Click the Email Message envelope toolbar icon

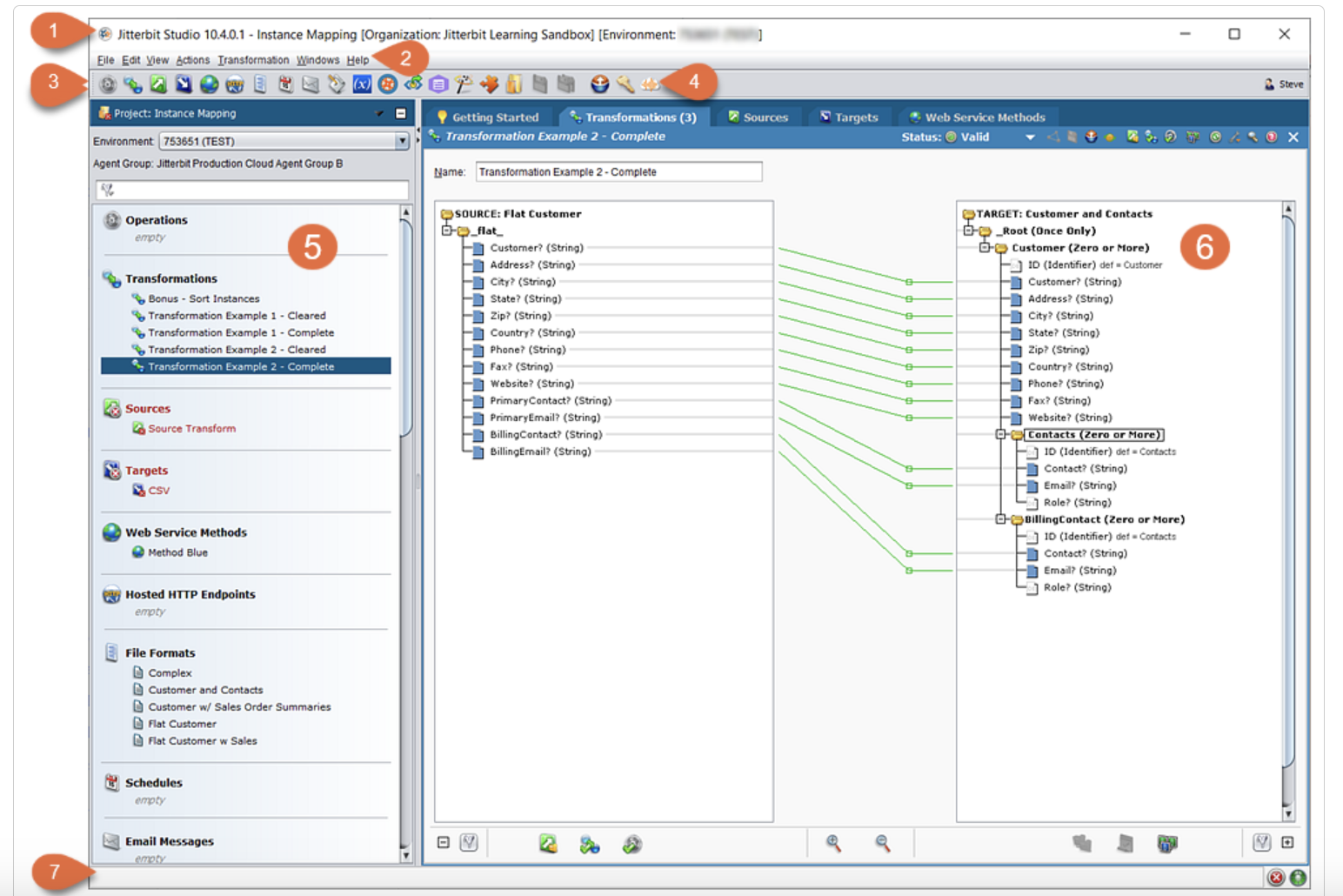(x=311, y=84)
